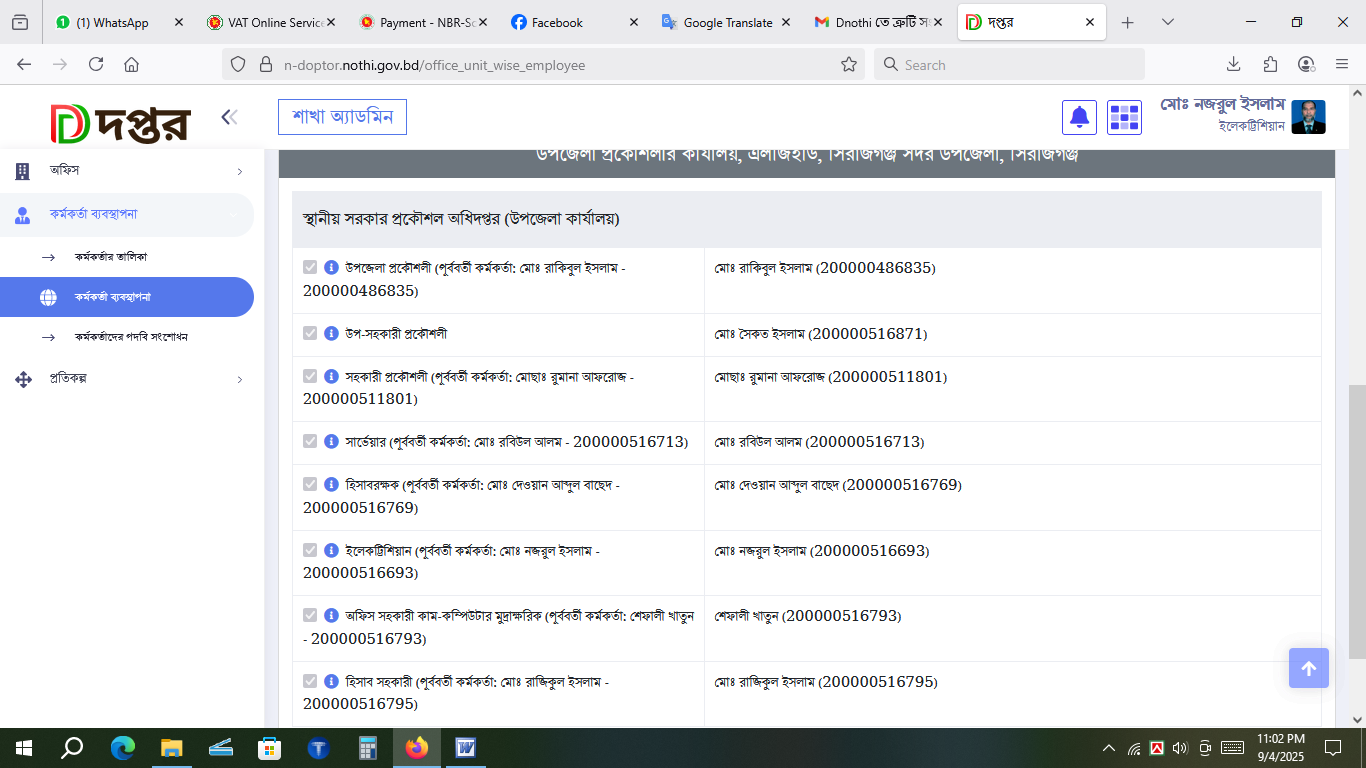Open Firefox from the Windows taskbar
The height and width of the screenshot is (768, 1366).
click(416, 747)
